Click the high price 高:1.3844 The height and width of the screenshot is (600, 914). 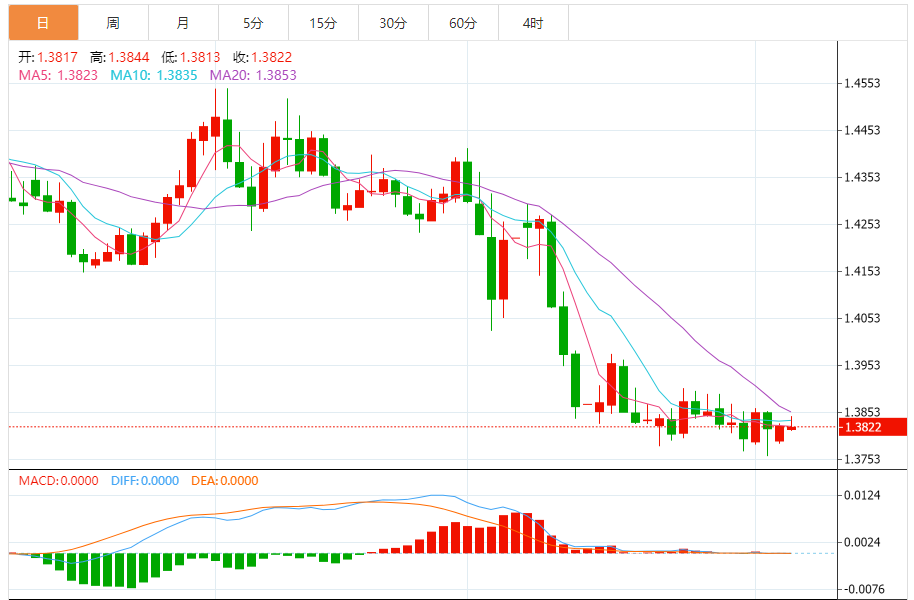tap(119, 57)
